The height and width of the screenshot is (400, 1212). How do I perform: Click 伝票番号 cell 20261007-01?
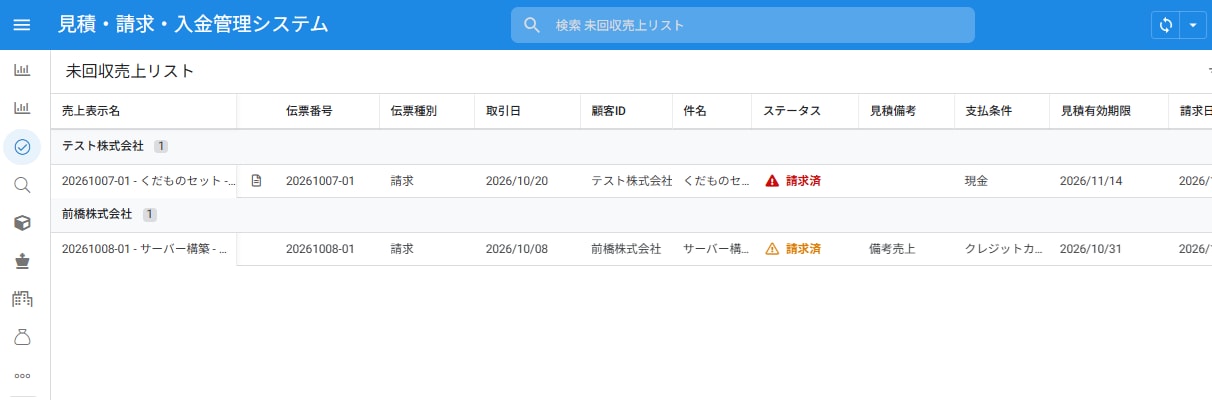click(x=320, y=181)
